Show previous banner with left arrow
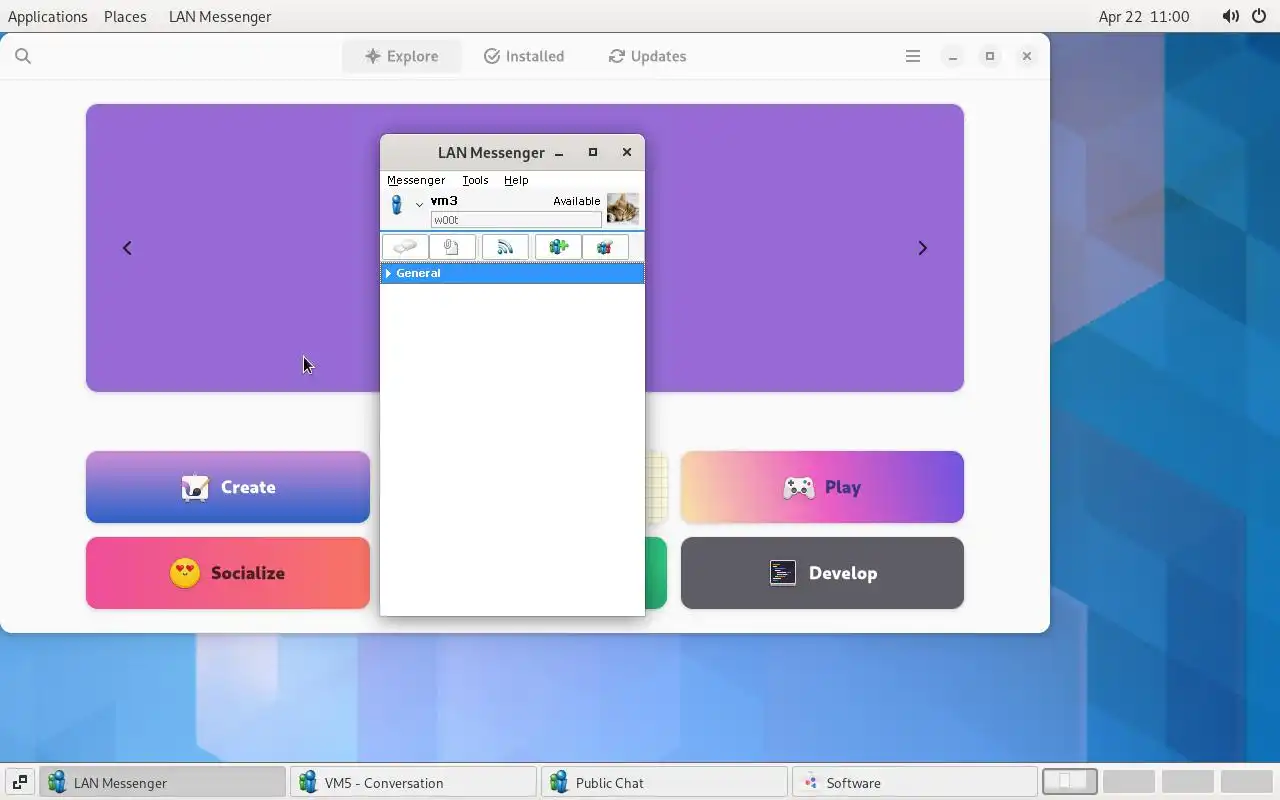Image resolution: width=1280 pixels, height=800 pixels. tap(127, 248)
